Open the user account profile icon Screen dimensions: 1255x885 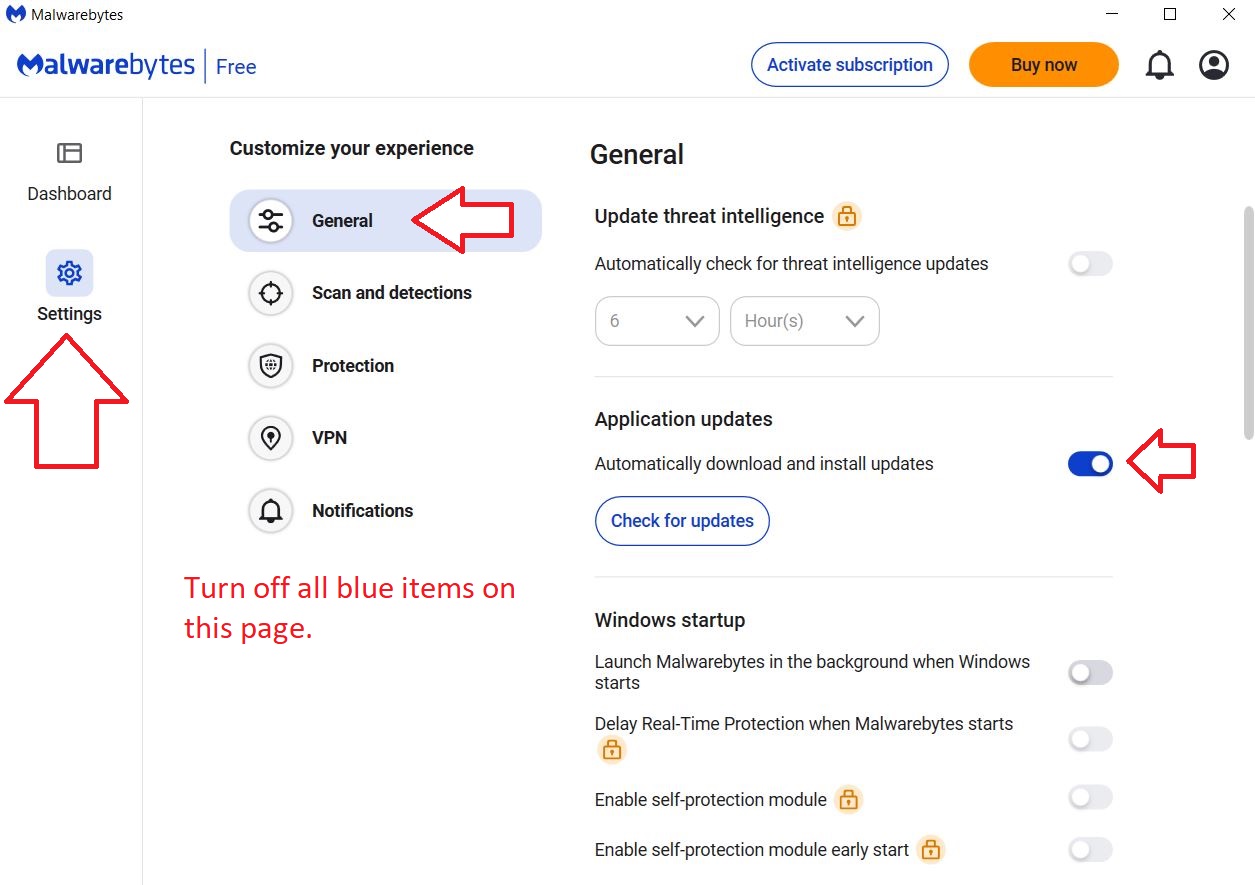[1214, 66]
